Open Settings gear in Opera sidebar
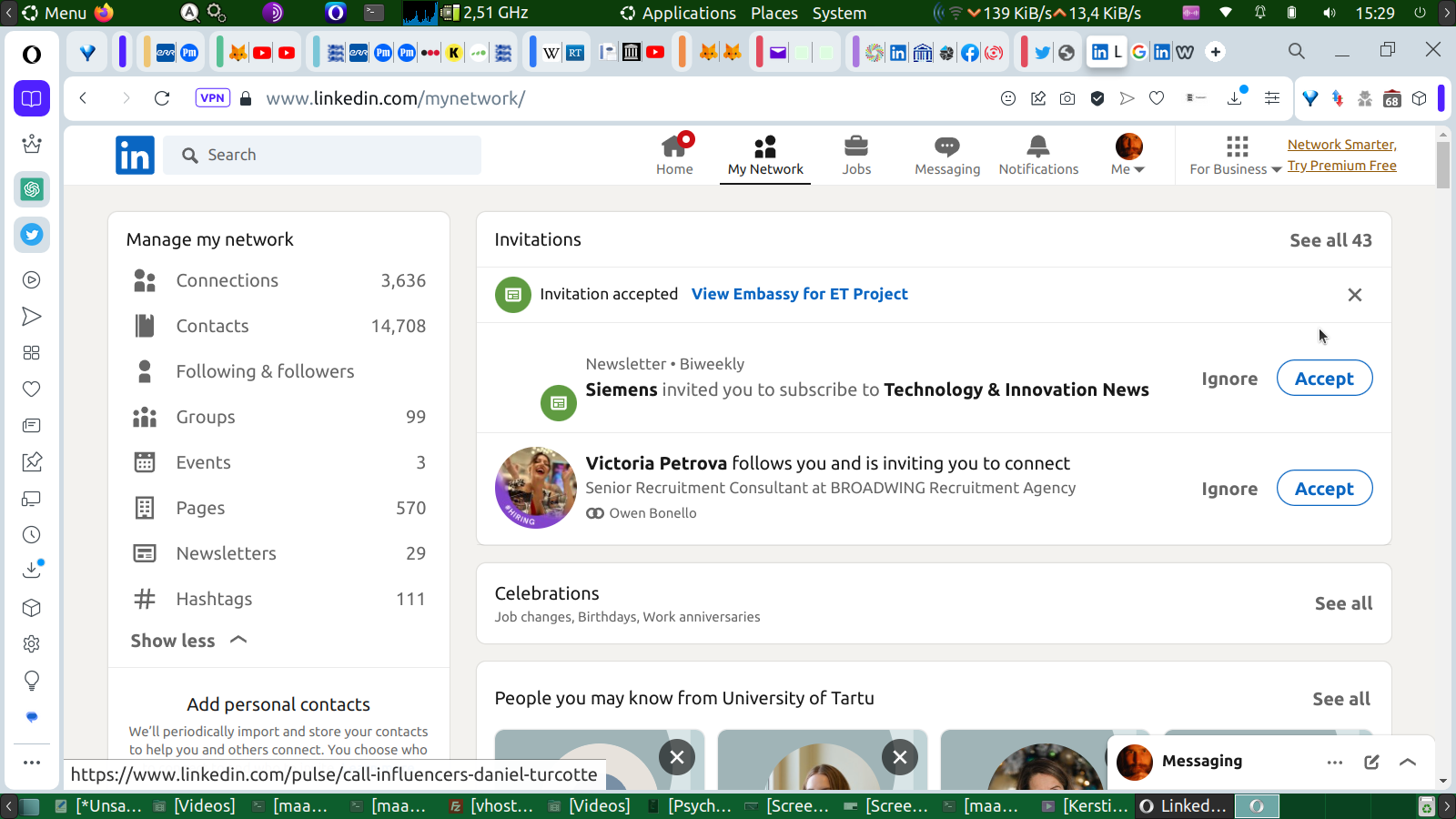1456x819 pixels. 32,644
